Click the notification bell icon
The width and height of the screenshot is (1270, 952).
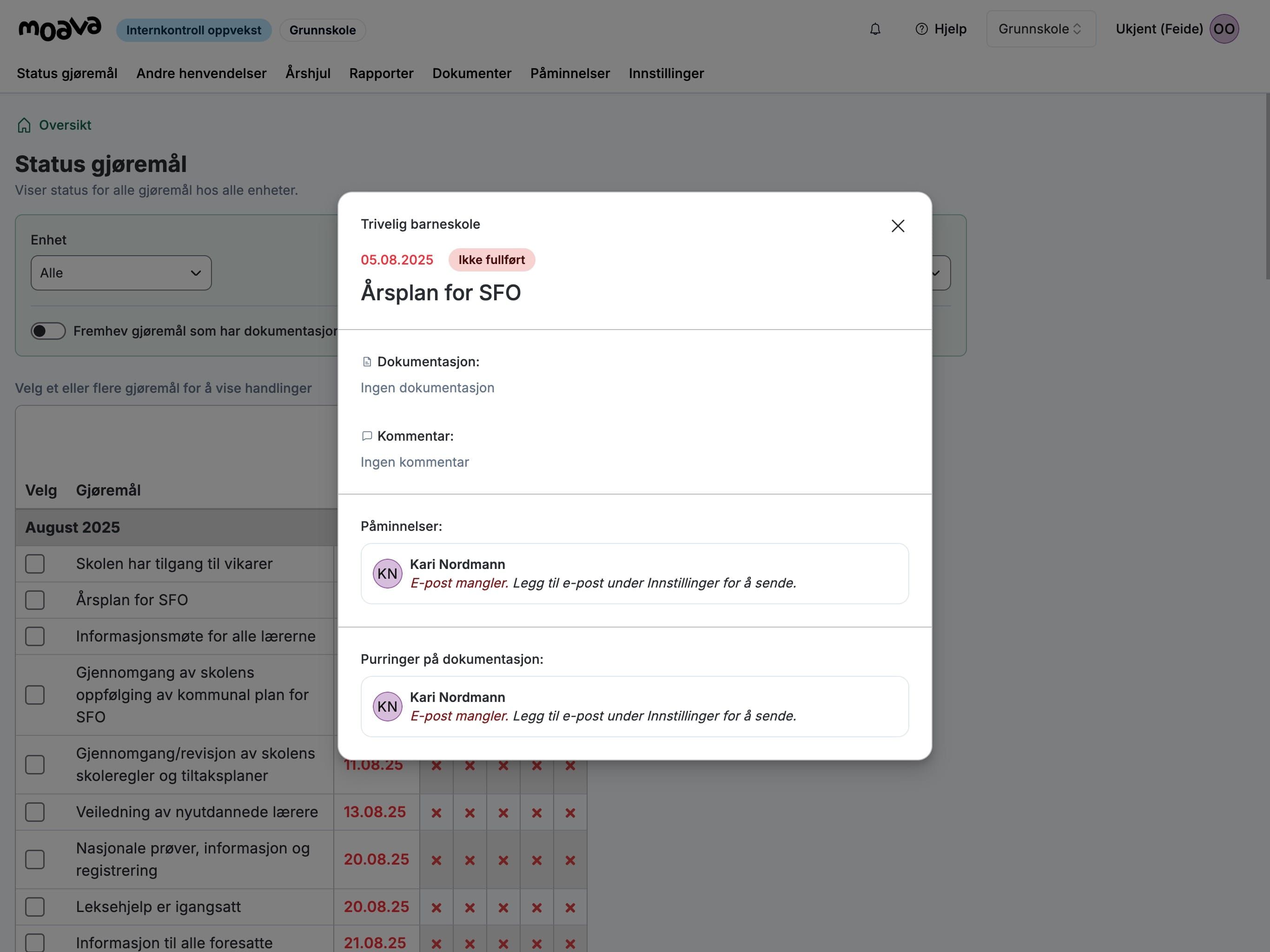pyautogui.click(x=874, y=29)
